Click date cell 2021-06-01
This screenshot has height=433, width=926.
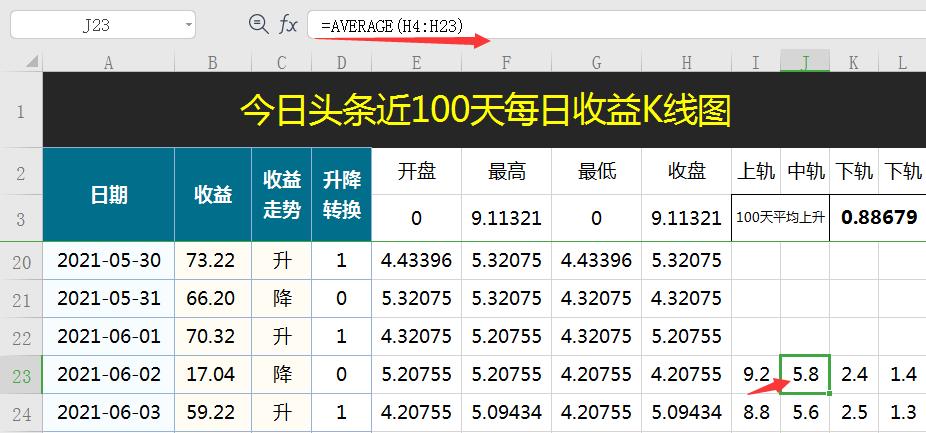point(109,337)
